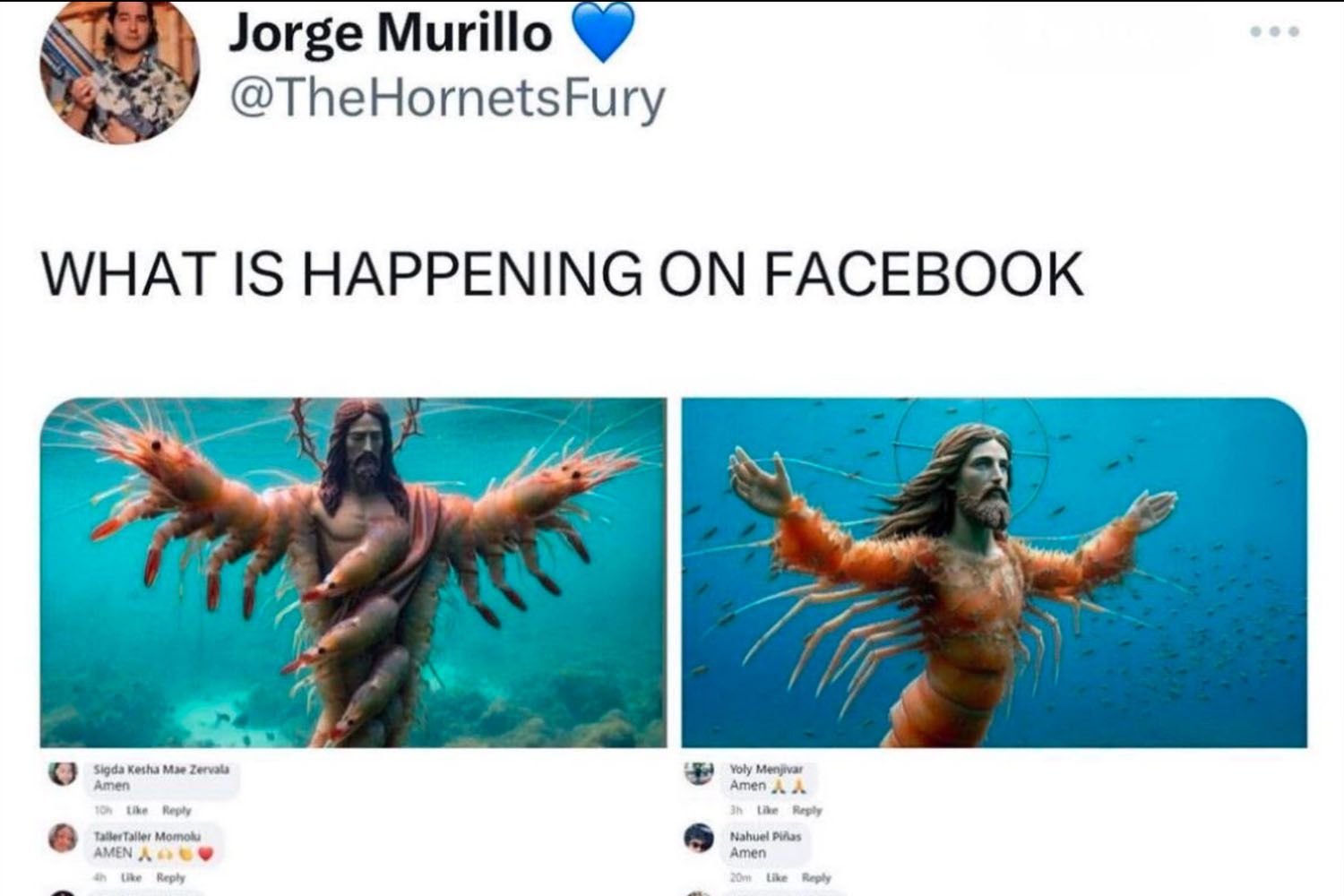The width and height of the screenshot is (1344, 896).
Task: Open the left shrimp Jesus image
Action: [x=353, y=573]
